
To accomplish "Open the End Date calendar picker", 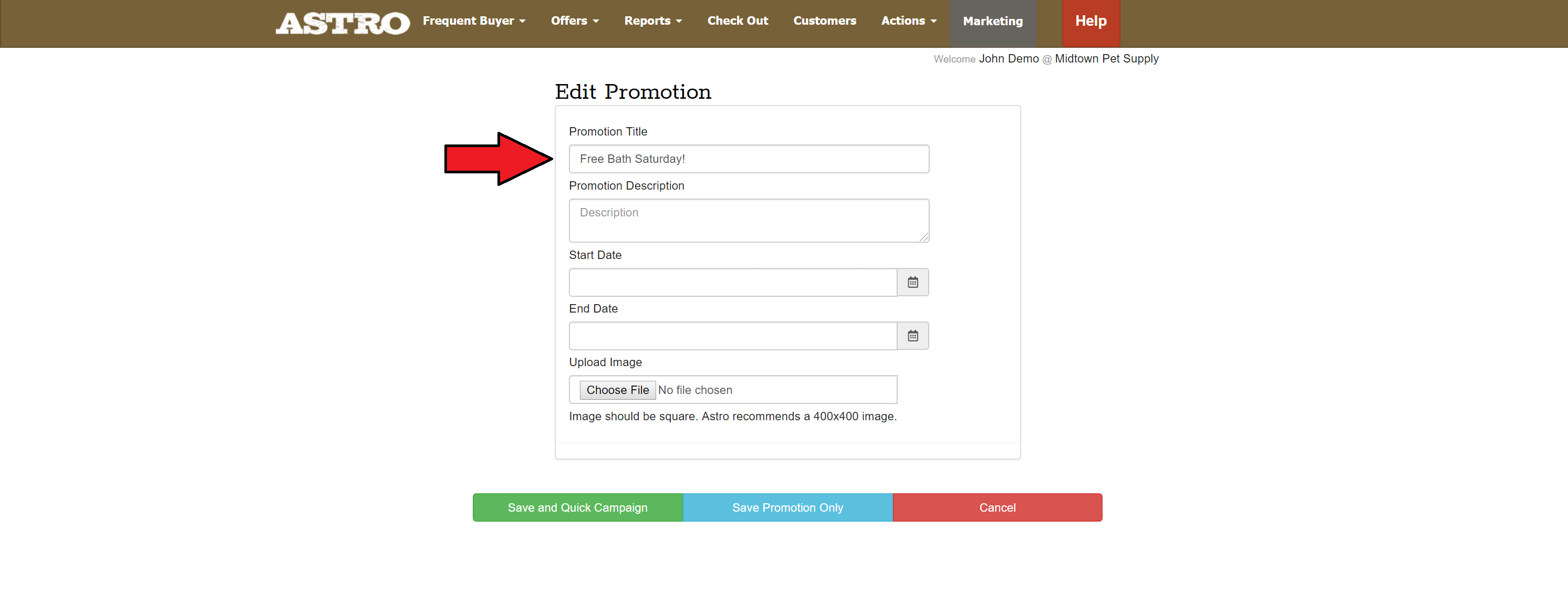I will click(x=912, y=336).
